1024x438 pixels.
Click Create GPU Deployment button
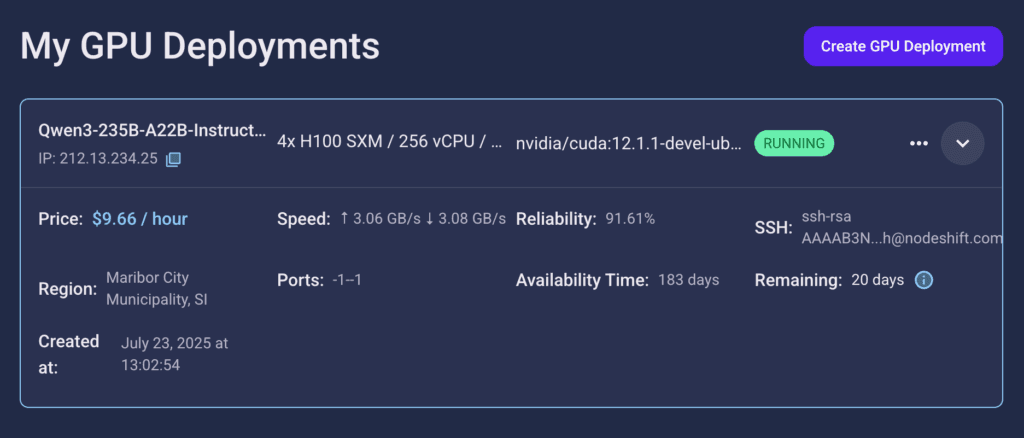[903, 46]
